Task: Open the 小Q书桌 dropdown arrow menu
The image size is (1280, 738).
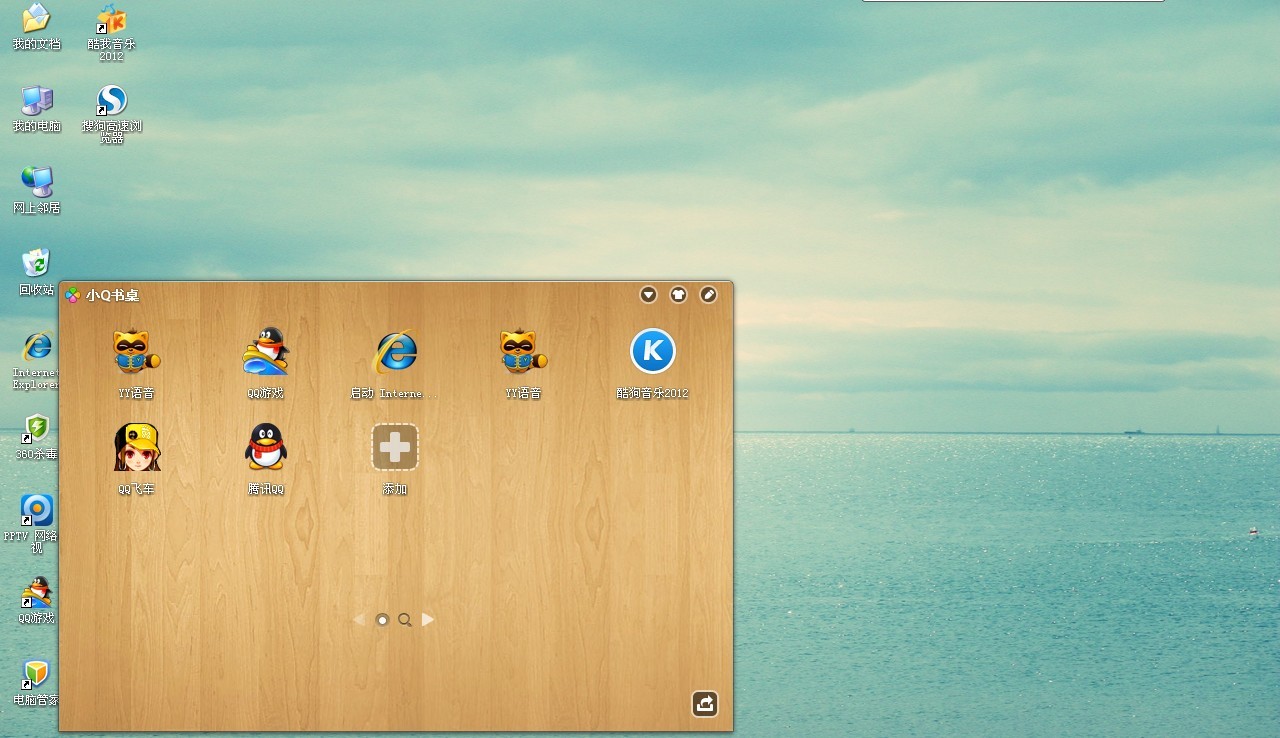Action: [x=648, y=294]
